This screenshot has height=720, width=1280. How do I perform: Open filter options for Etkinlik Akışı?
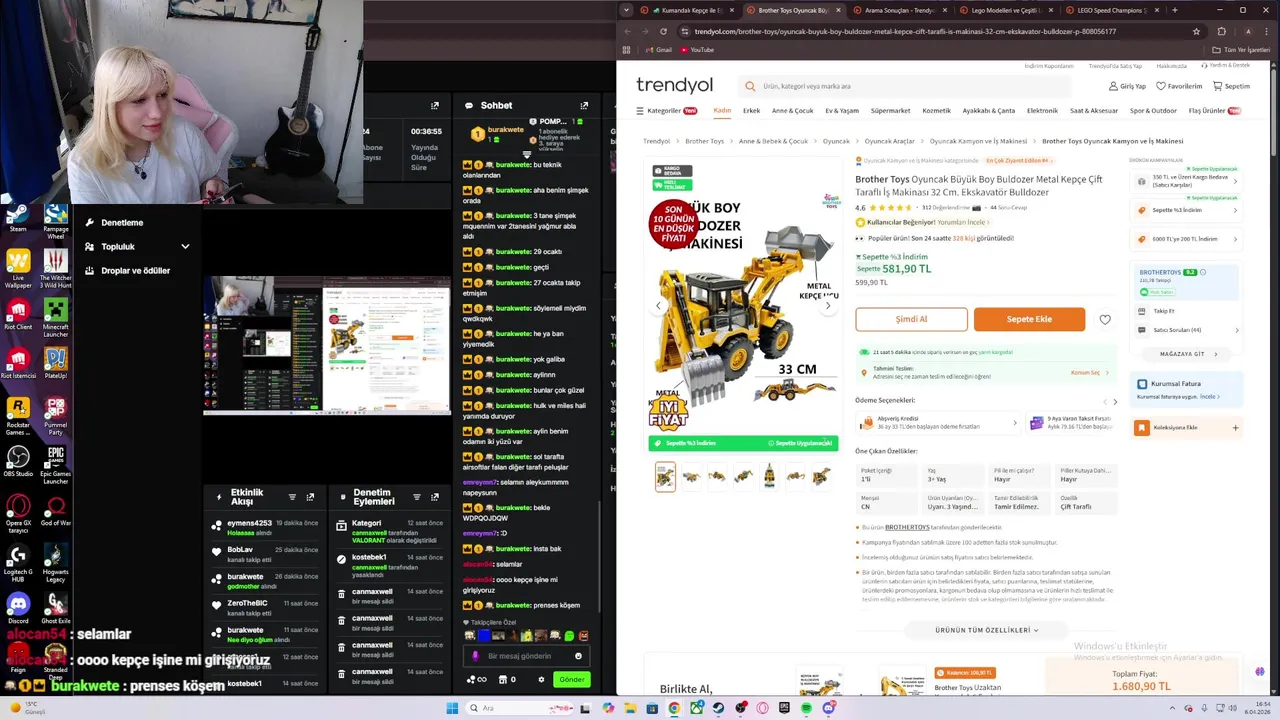coord(292,497)
